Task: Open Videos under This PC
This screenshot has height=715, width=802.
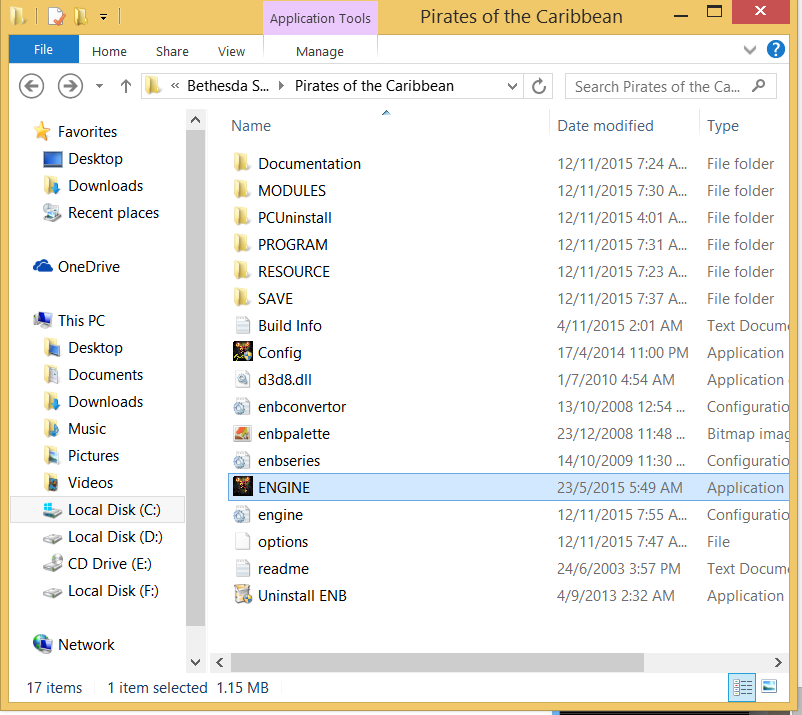Action: (x=90, y=482)
